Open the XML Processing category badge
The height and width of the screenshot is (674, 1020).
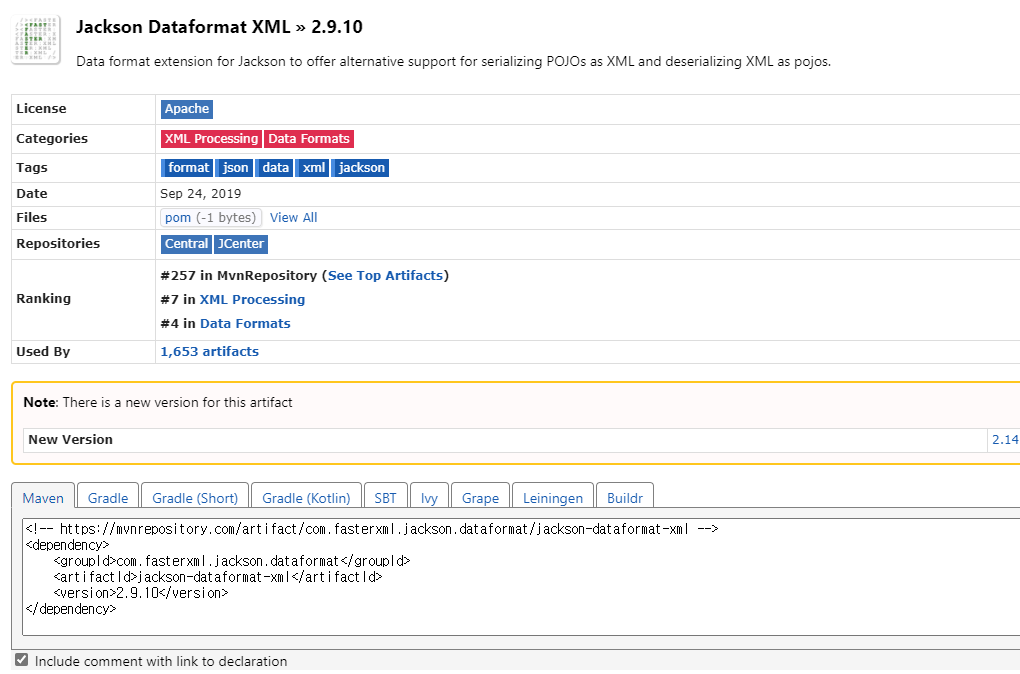coord(211,139)
